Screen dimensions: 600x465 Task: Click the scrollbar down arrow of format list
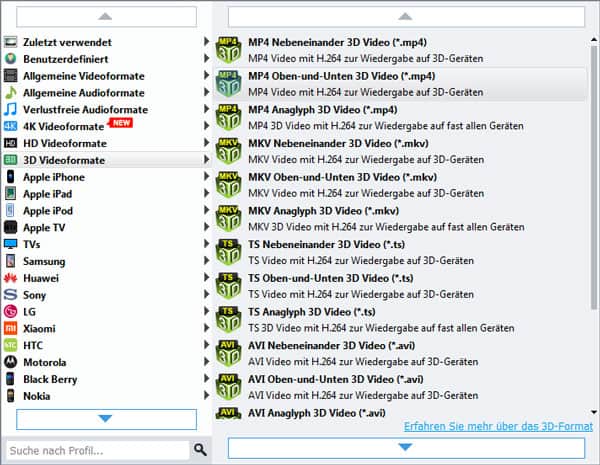(594, 412)
